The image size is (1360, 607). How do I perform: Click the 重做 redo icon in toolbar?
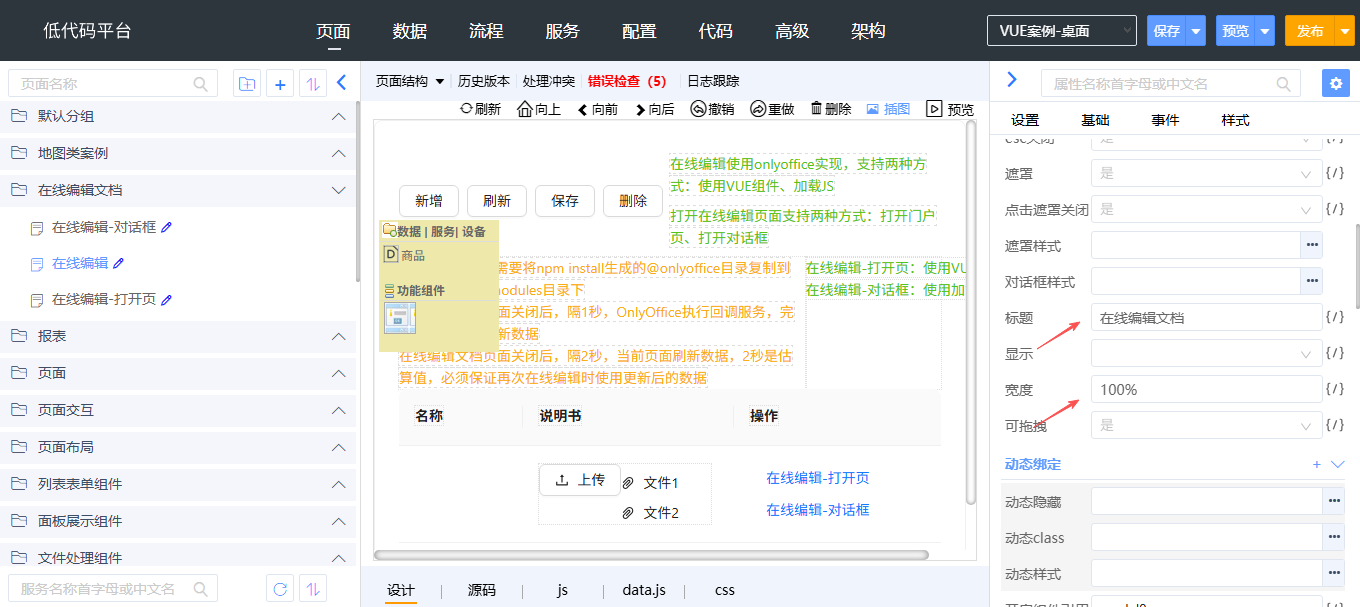click(757, 109)
